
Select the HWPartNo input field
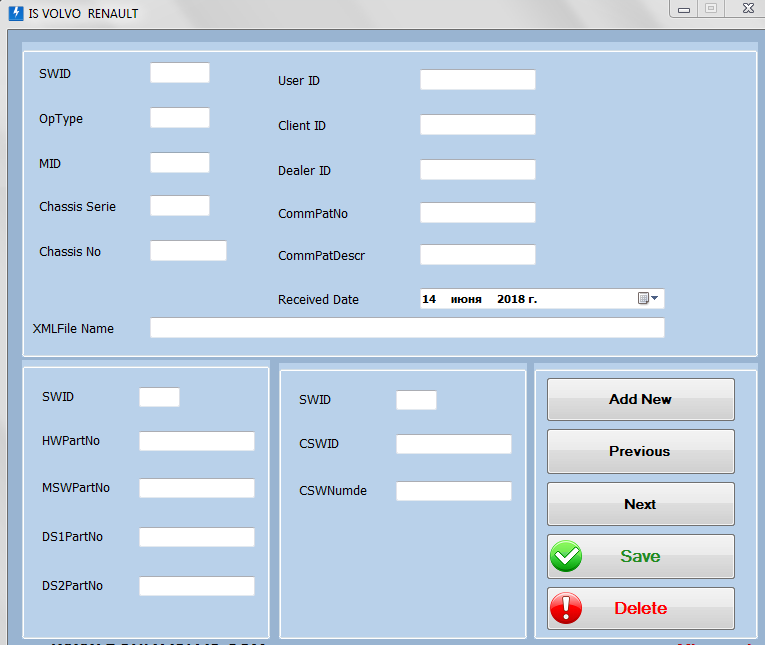(197, 441)
